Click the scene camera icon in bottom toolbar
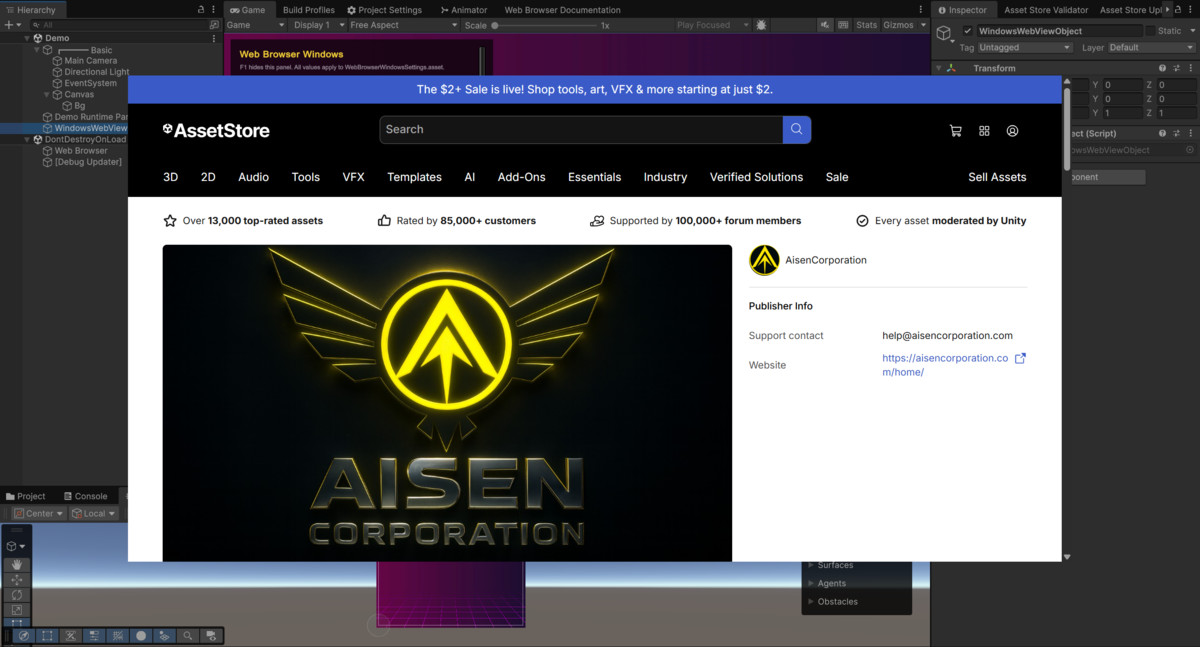Viewport: 1200px width, 647px height. pos(211,635)
